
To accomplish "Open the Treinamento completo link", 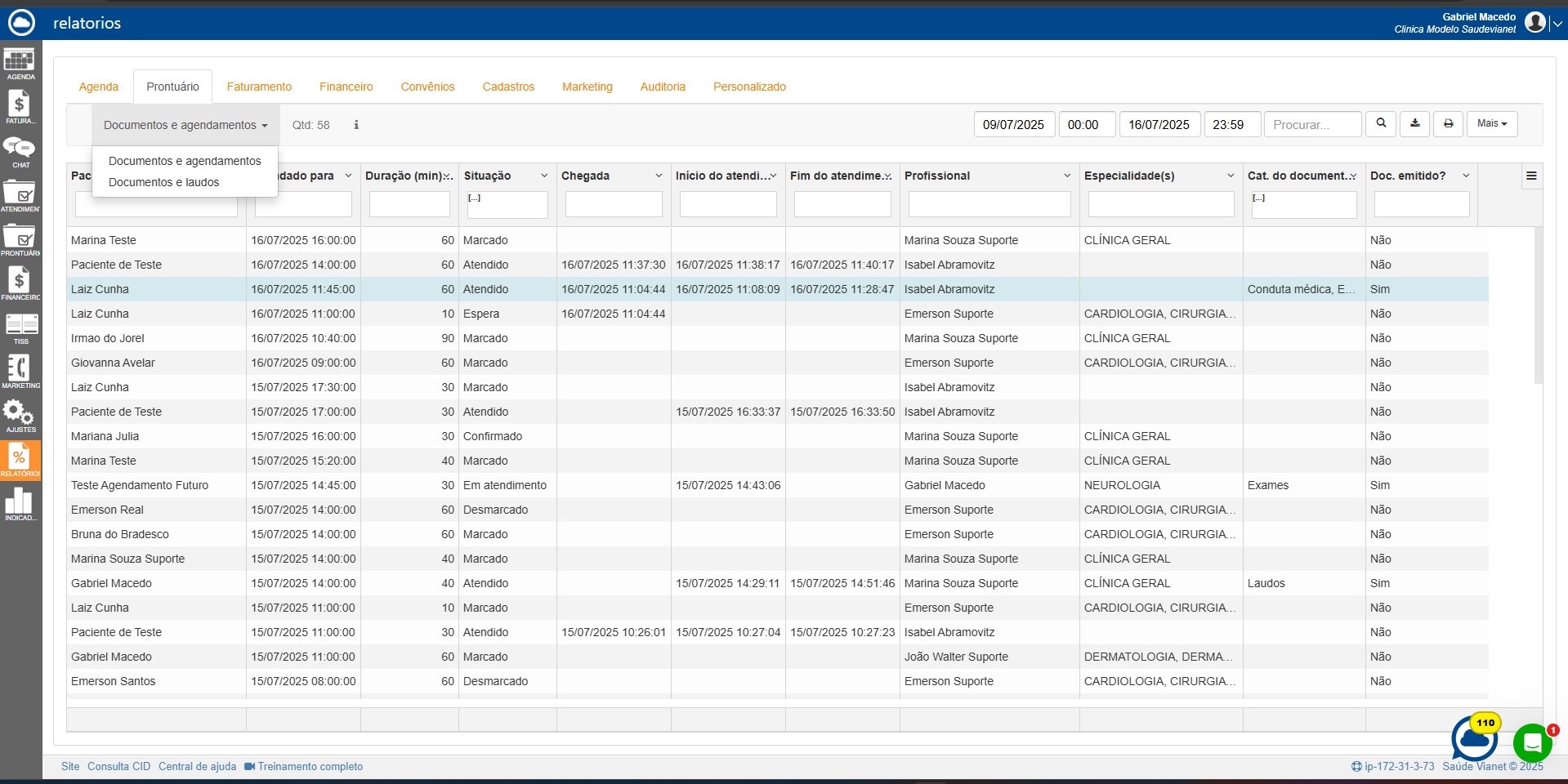I will coord(310,766).
